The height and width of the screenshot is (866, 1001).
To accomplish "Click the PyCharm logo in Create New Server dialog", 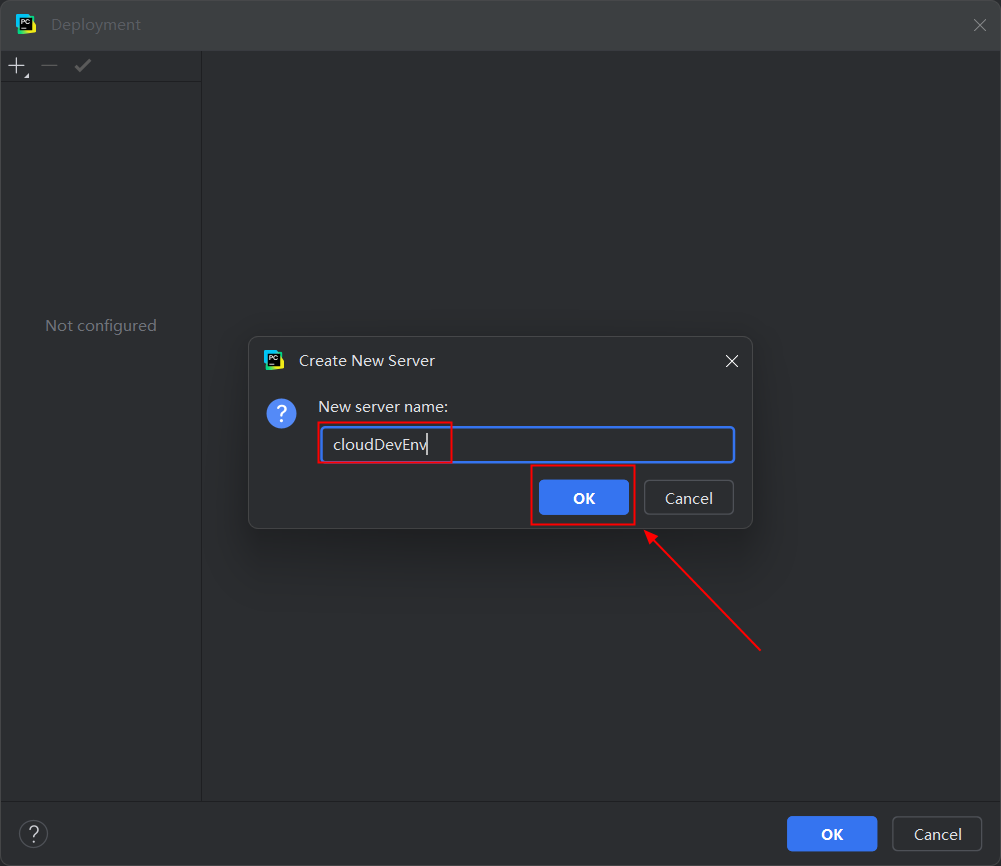I will point(273,360).
